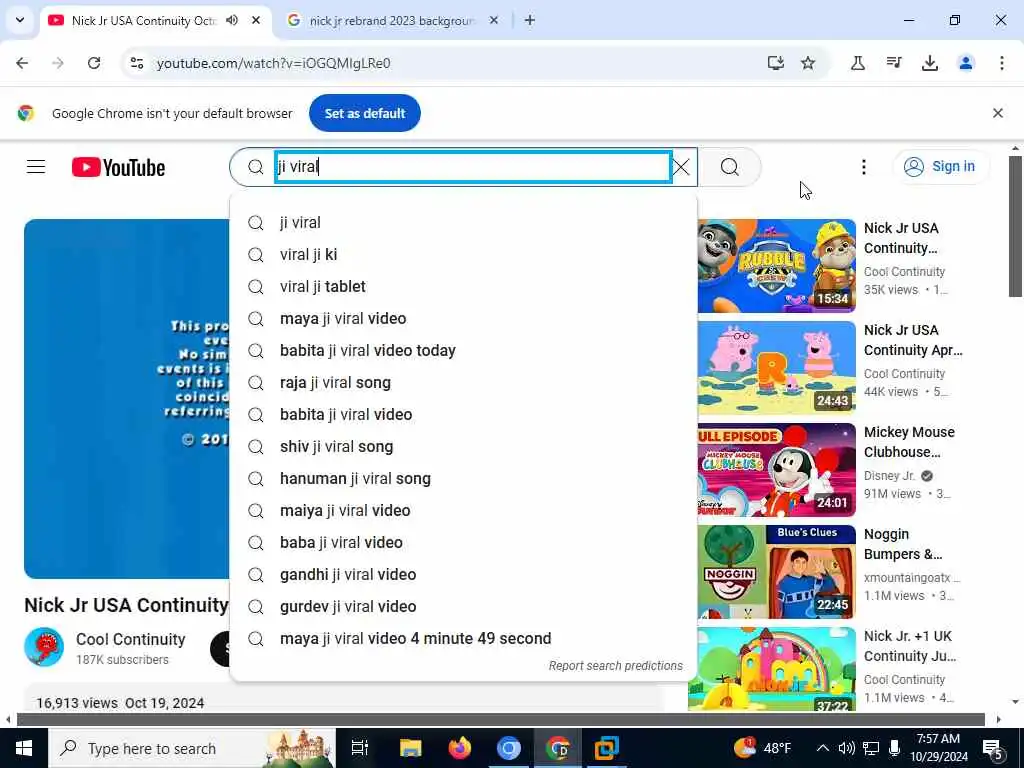The image size is (1024, 768).
Task: Choose 'baba ji viral video' suggestion
Action: coord(464,543)
